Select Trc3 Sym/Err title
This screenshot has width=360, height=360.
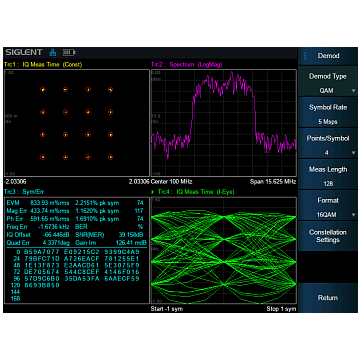[x=24, y=192]
